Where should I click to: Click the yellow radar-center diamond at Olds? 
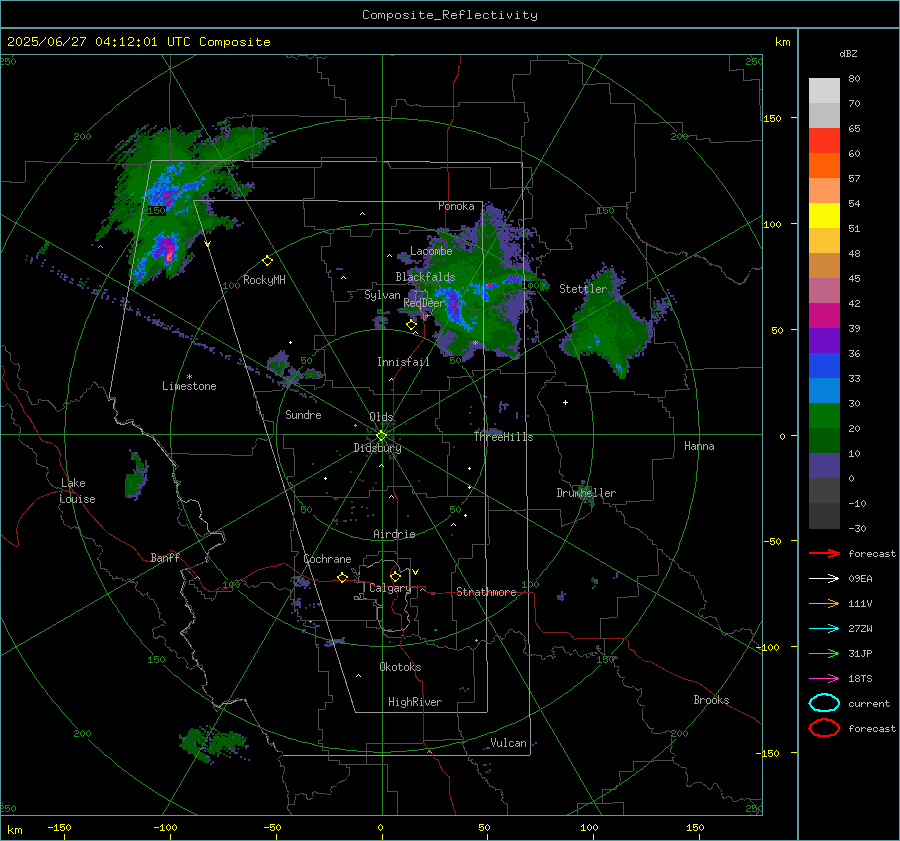click(381, 436)
